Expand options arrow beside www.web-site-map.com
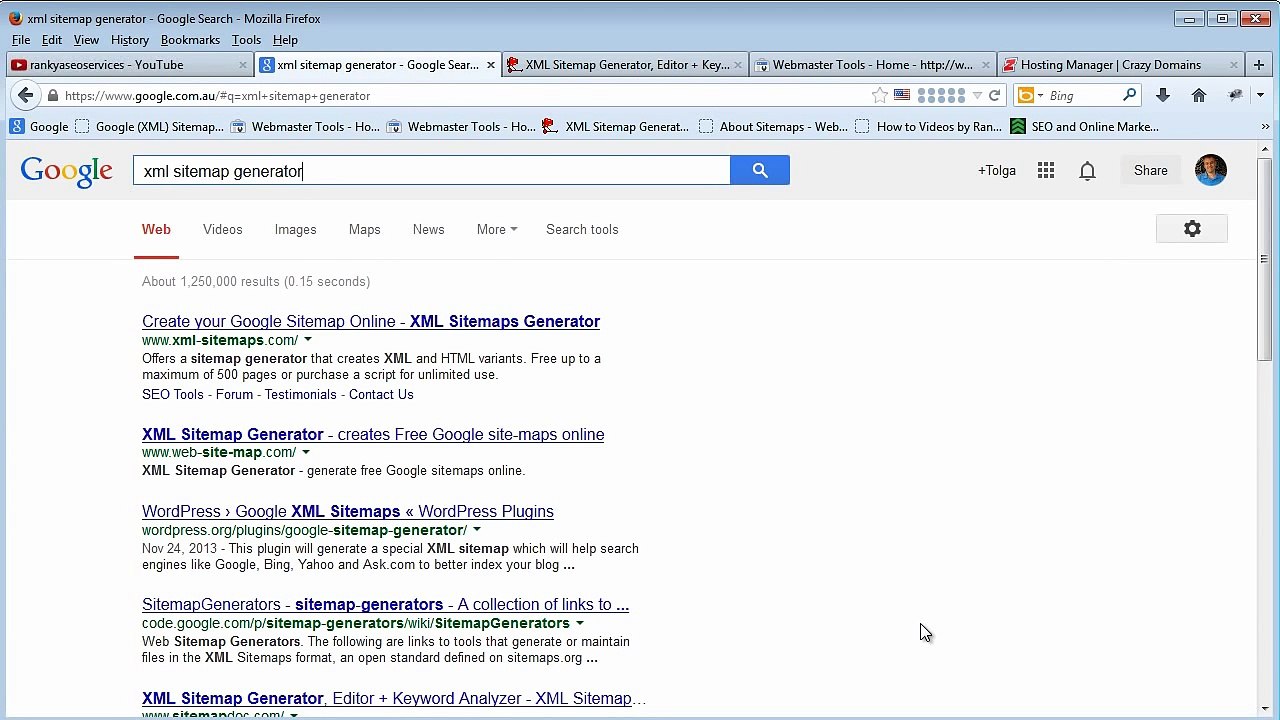The width and height of the screenshot is (1280, 720). 306,452
